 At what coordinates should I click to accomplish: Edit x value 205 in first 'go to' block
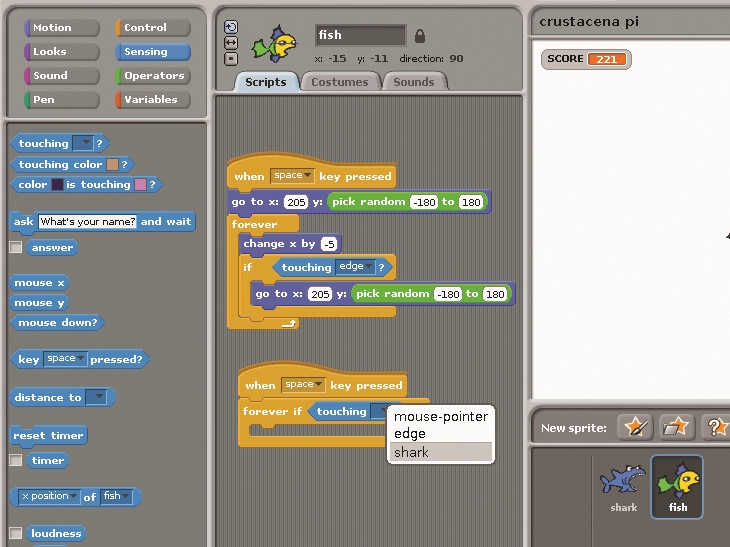296,202
